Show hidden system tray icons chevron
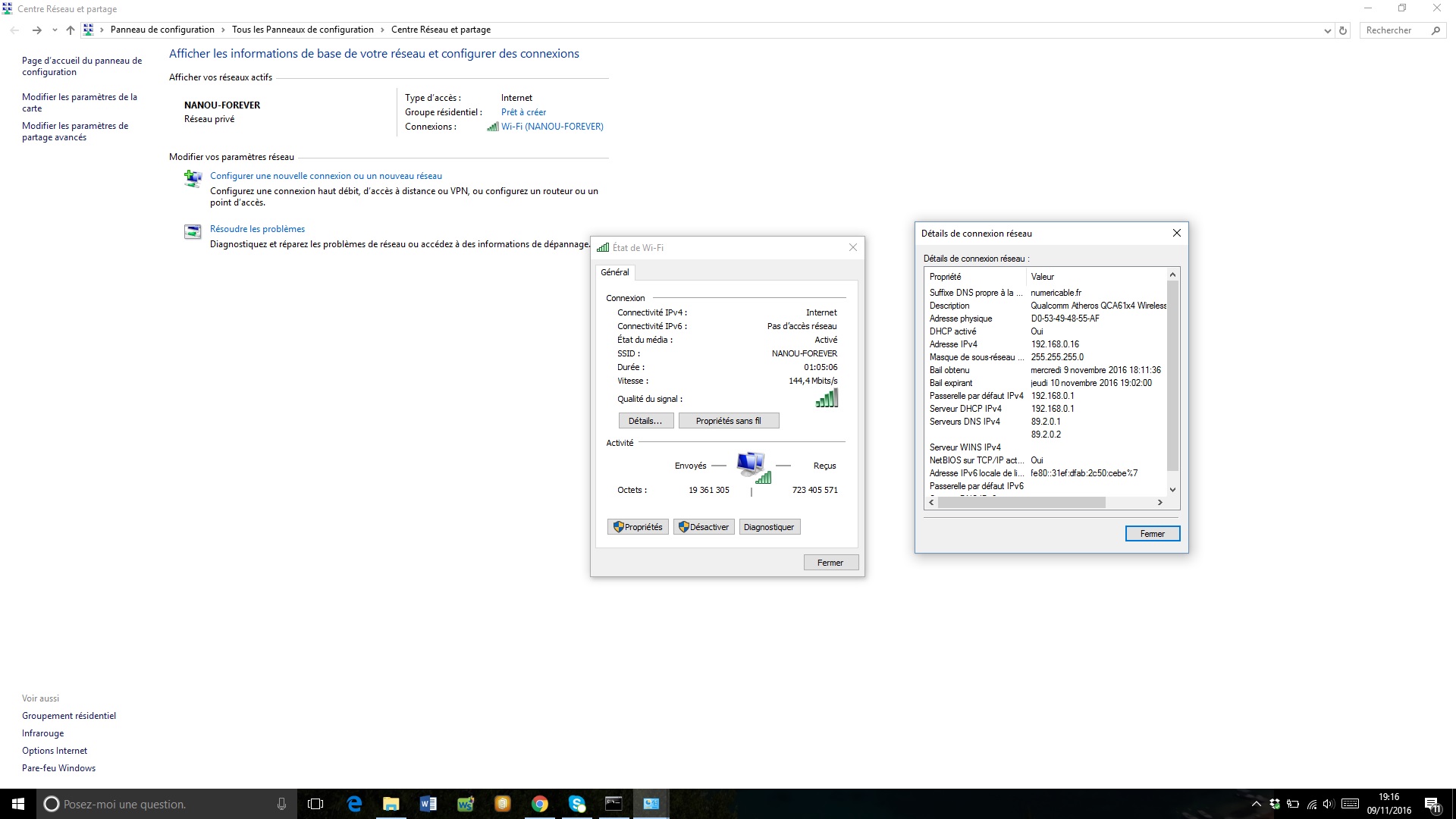Screen dimensions: 1456x819 point(1256,804)
